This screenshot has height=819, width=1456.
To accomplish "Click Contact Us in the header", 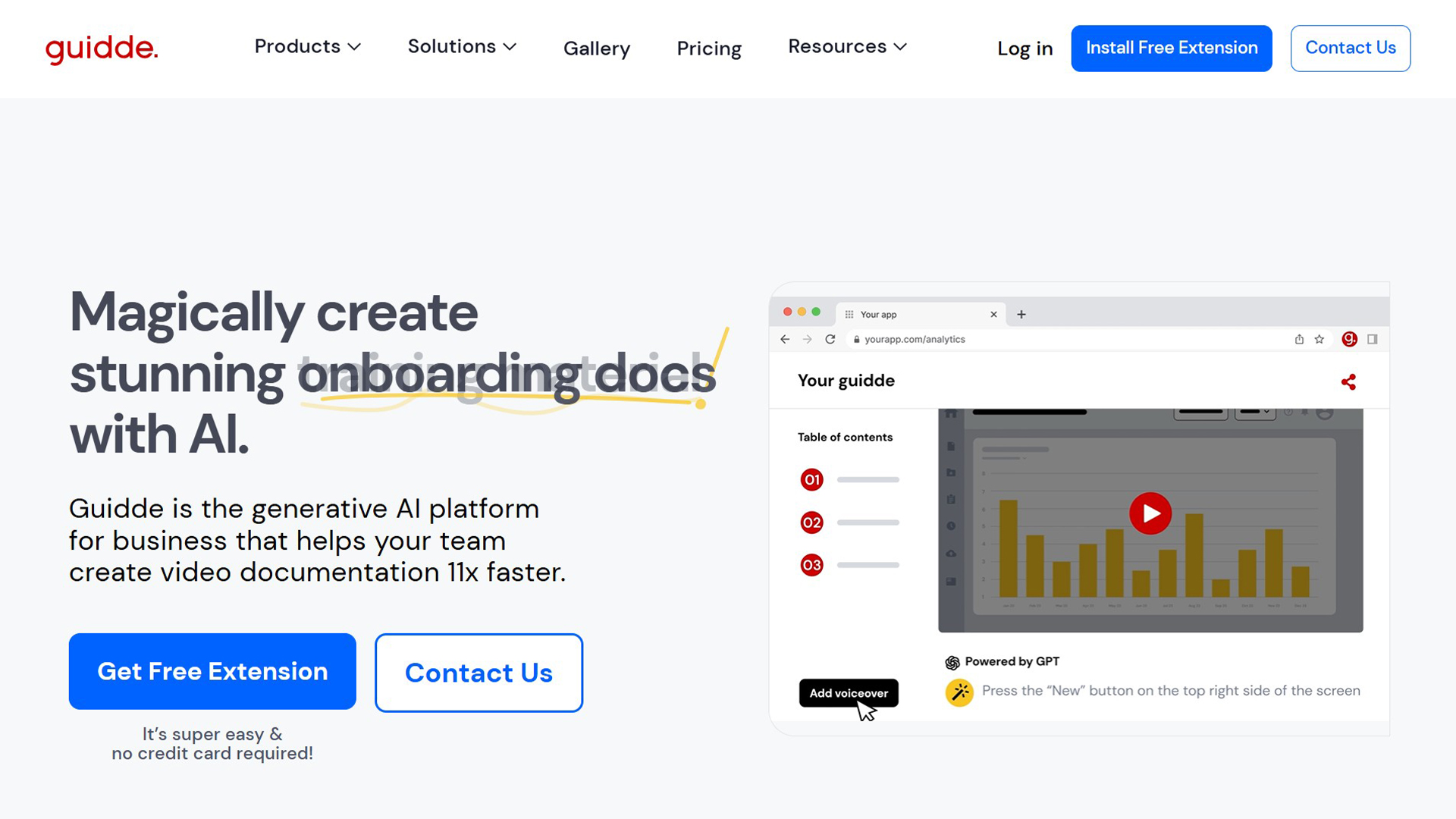I will [1351, 49].
